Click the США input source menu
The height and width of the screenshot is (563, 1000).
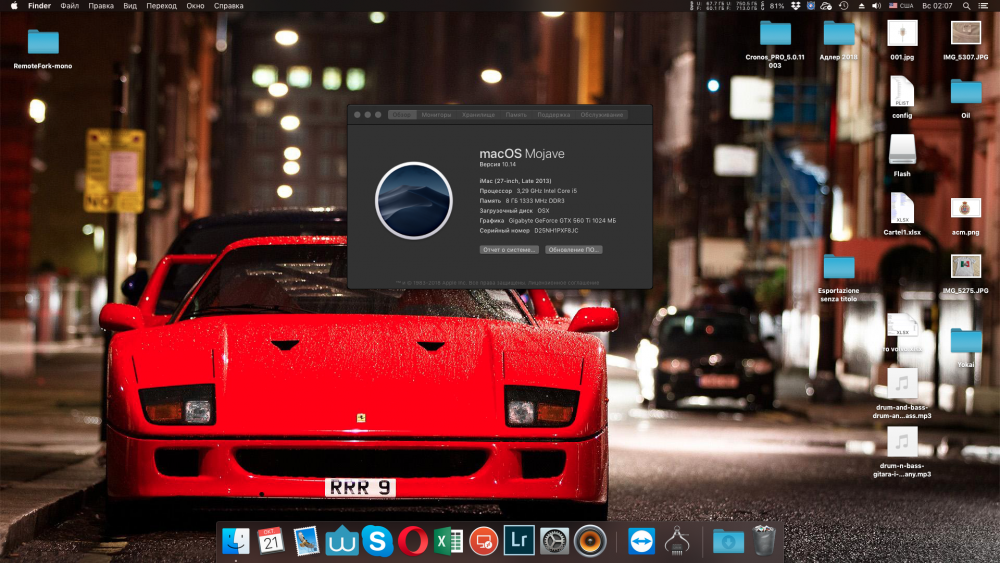tap(901, 6)
